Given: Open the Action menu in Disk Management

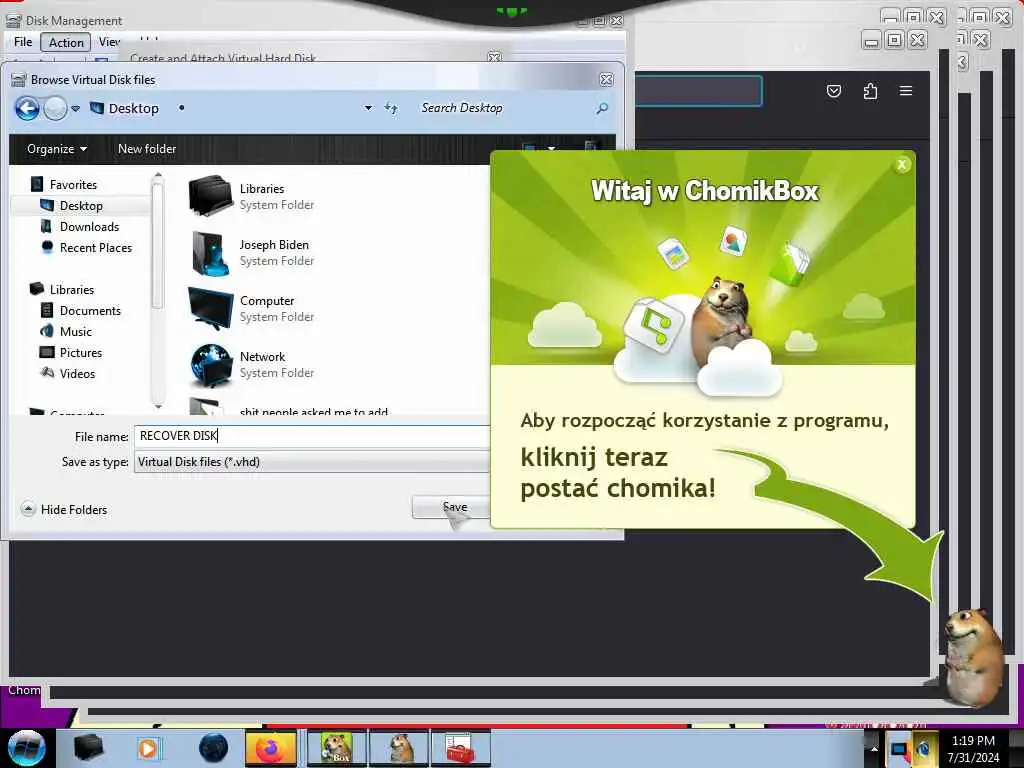Looking at the screenshot, I should pyautogui.click(x=67, y=42).
